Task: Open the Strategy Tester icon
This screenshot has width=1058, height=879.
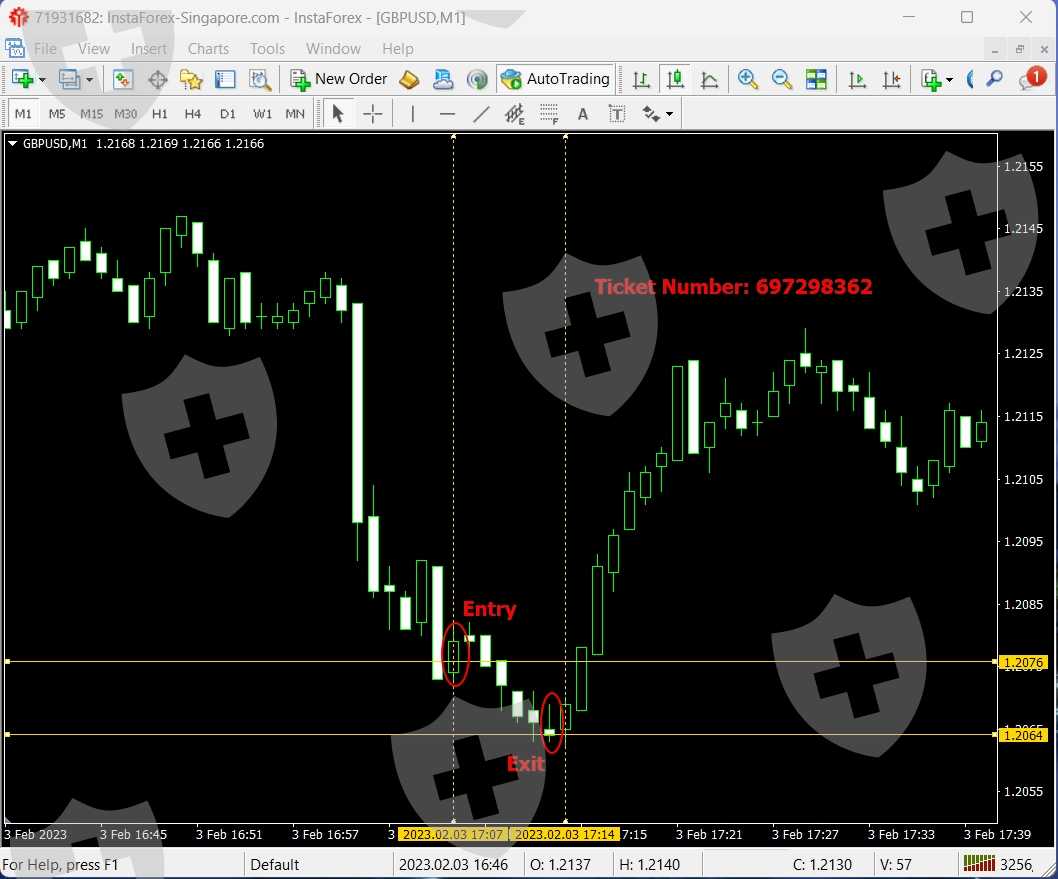Action: [260, 80]
